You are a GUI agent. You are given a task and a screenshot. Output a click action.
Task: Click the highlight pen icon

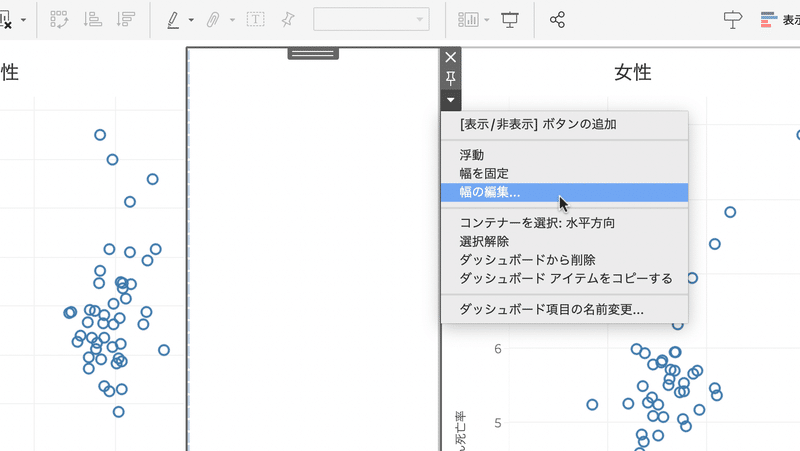click(x=173, y=20)
